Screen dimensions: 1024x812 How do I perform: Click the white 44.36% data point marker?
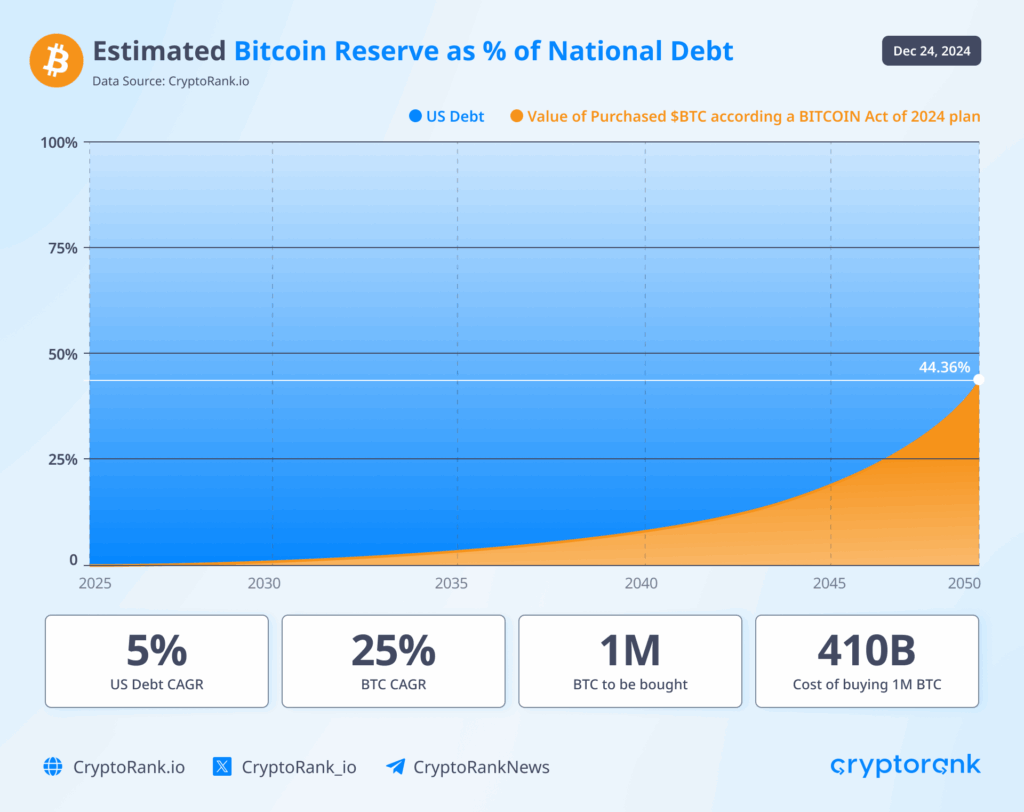pos(978,380)
